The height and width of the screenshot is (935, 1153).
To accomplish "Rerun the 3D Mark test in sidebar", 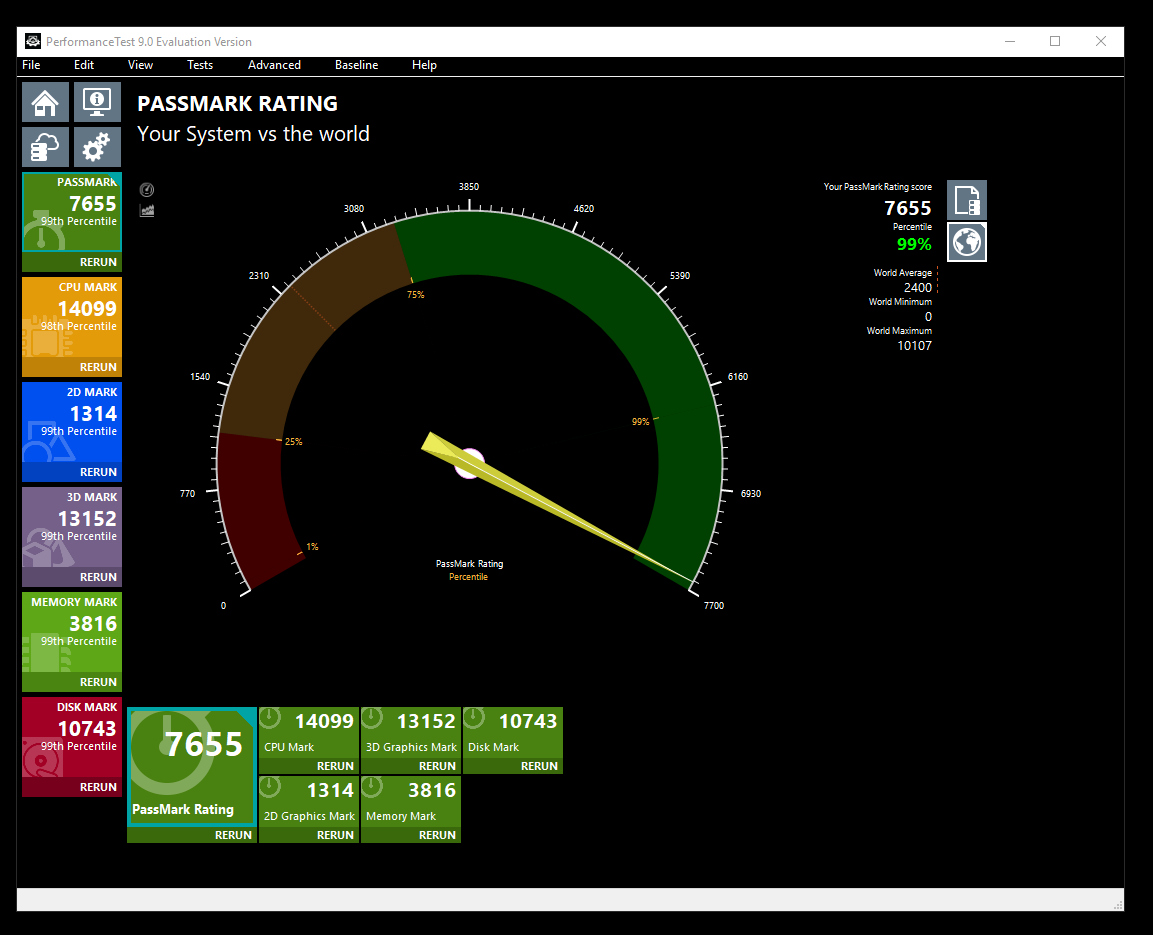I will [x=72, y=577].
